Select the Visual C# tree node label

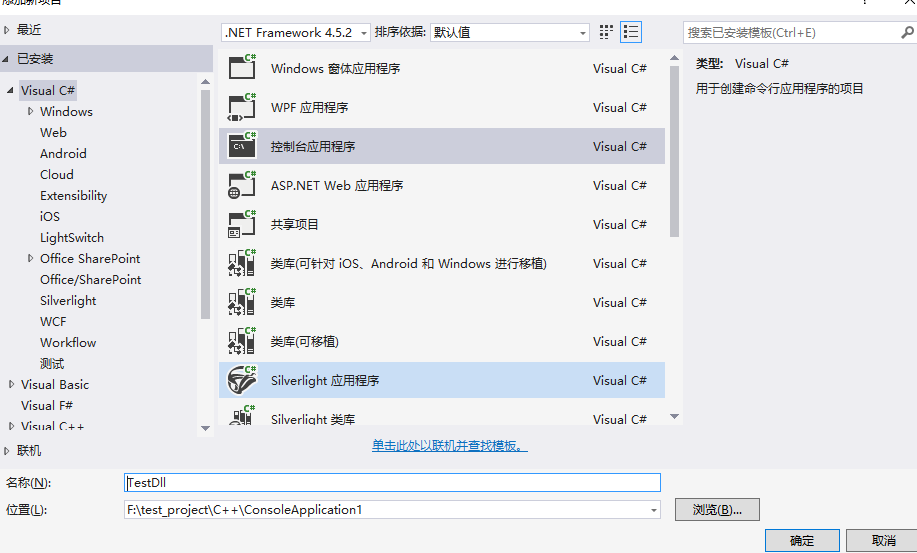(x=48, y=91)
